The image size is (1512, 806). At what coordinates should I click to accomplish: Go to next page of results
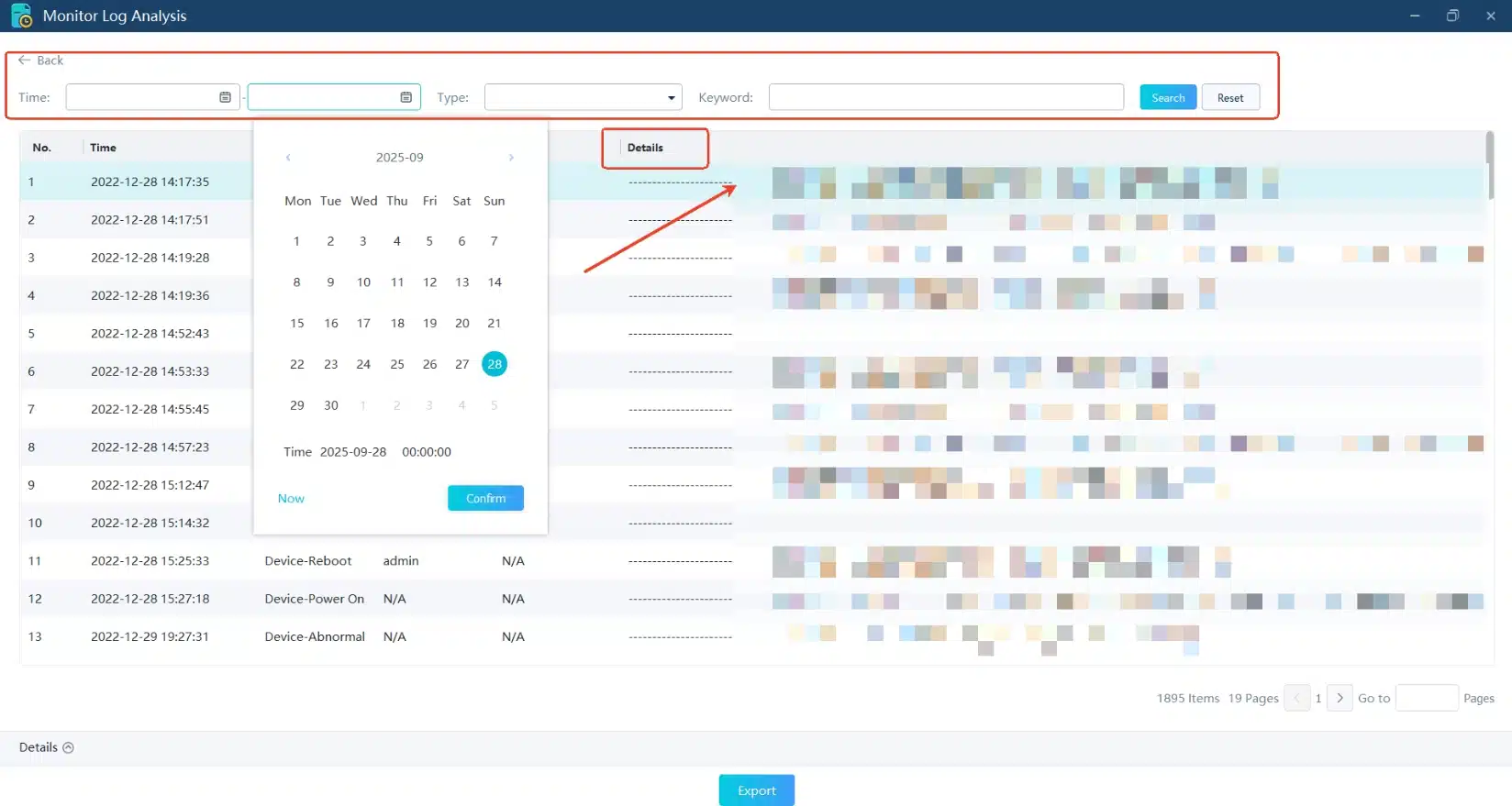pos(1340,699)
